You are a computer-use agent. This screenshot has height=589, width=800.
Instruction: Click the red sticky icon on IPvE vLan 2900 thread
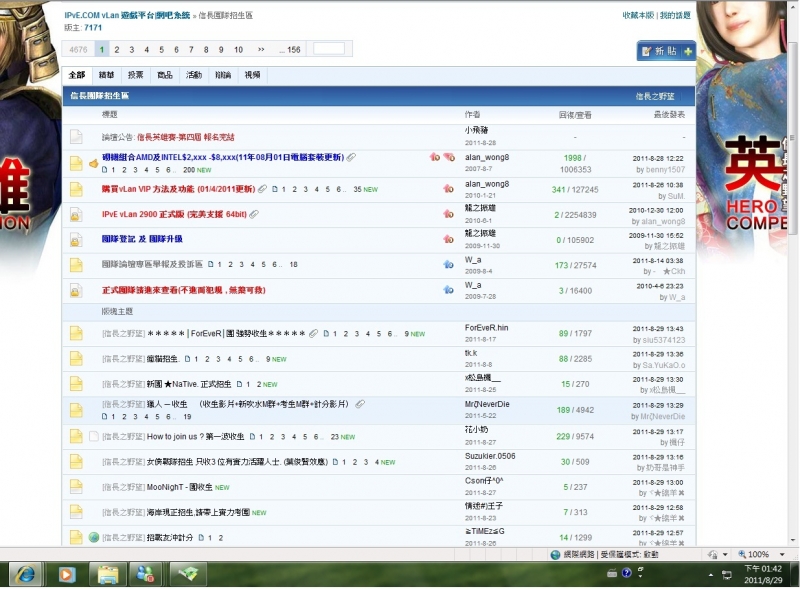pyautogui.click(x=448, y=214)
